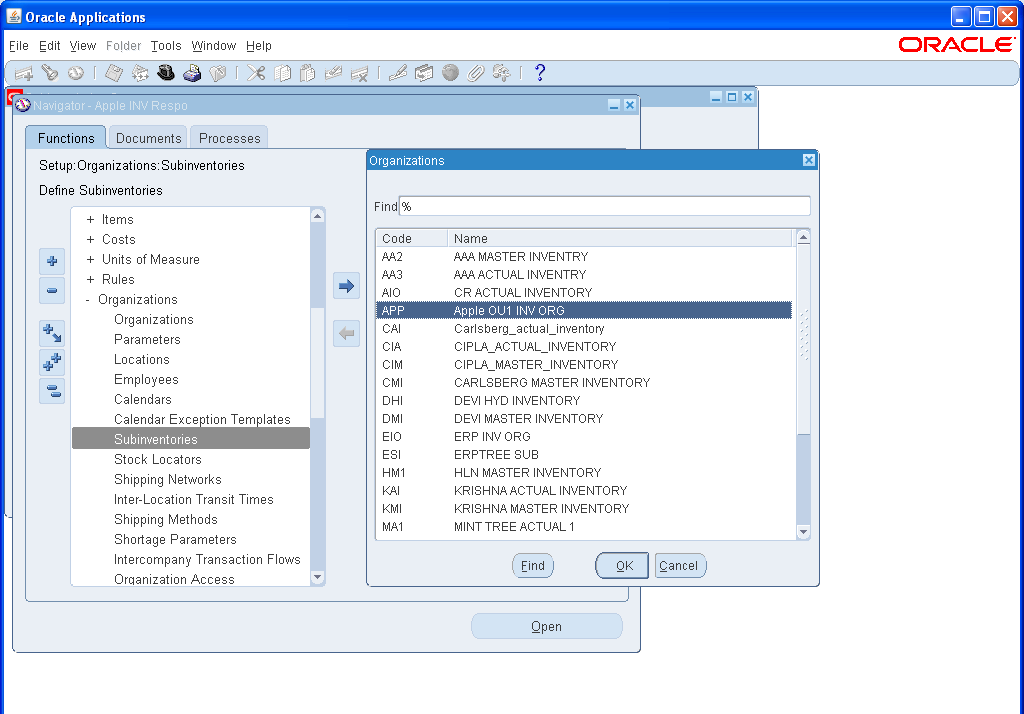Image resolution: width=1024 pixels, height=714 pixels.
Task: Expand the Items tree node
Action: (x=90, y=220)
